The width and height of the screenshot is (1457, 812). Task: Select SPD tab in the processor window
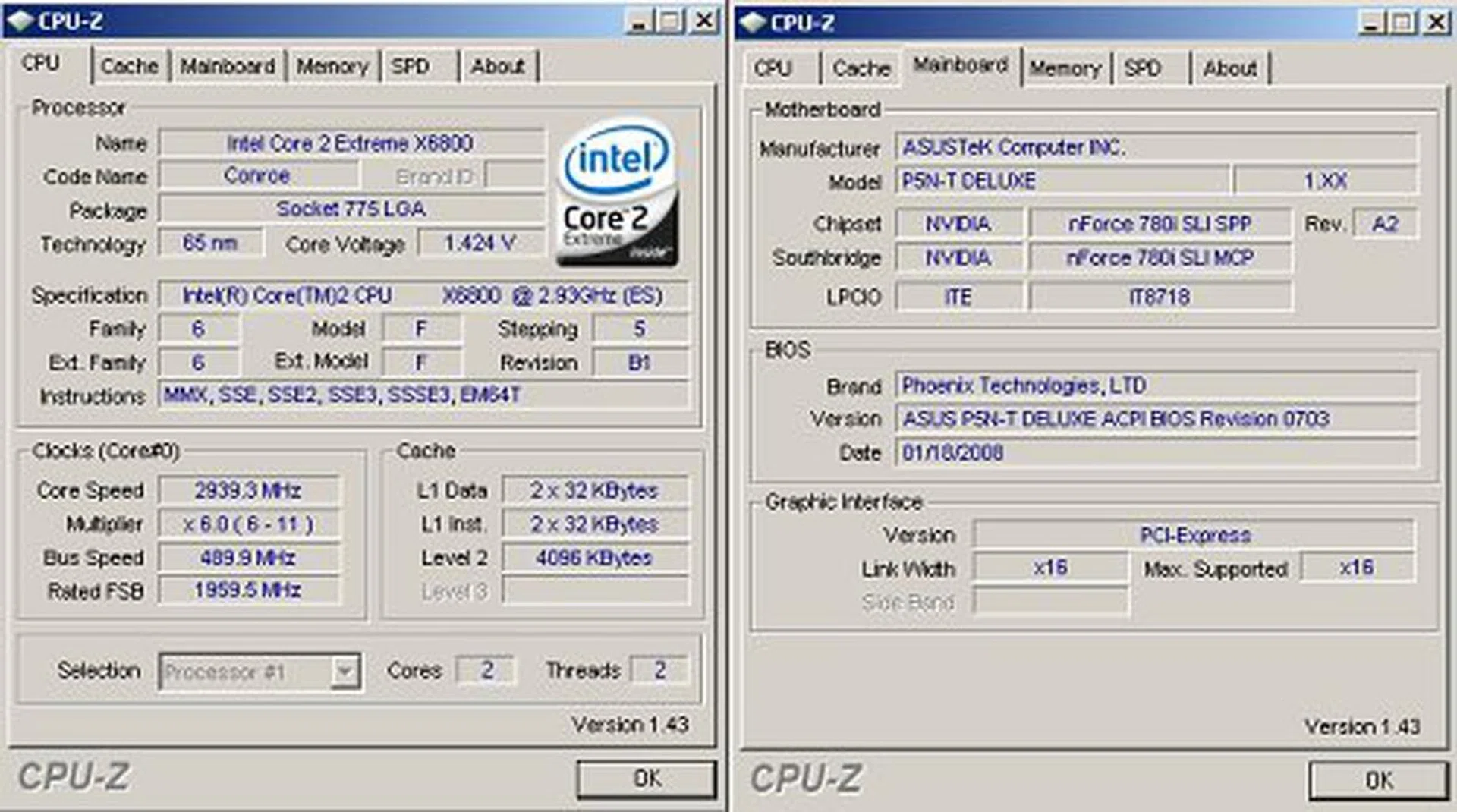(x=411, y=67)
